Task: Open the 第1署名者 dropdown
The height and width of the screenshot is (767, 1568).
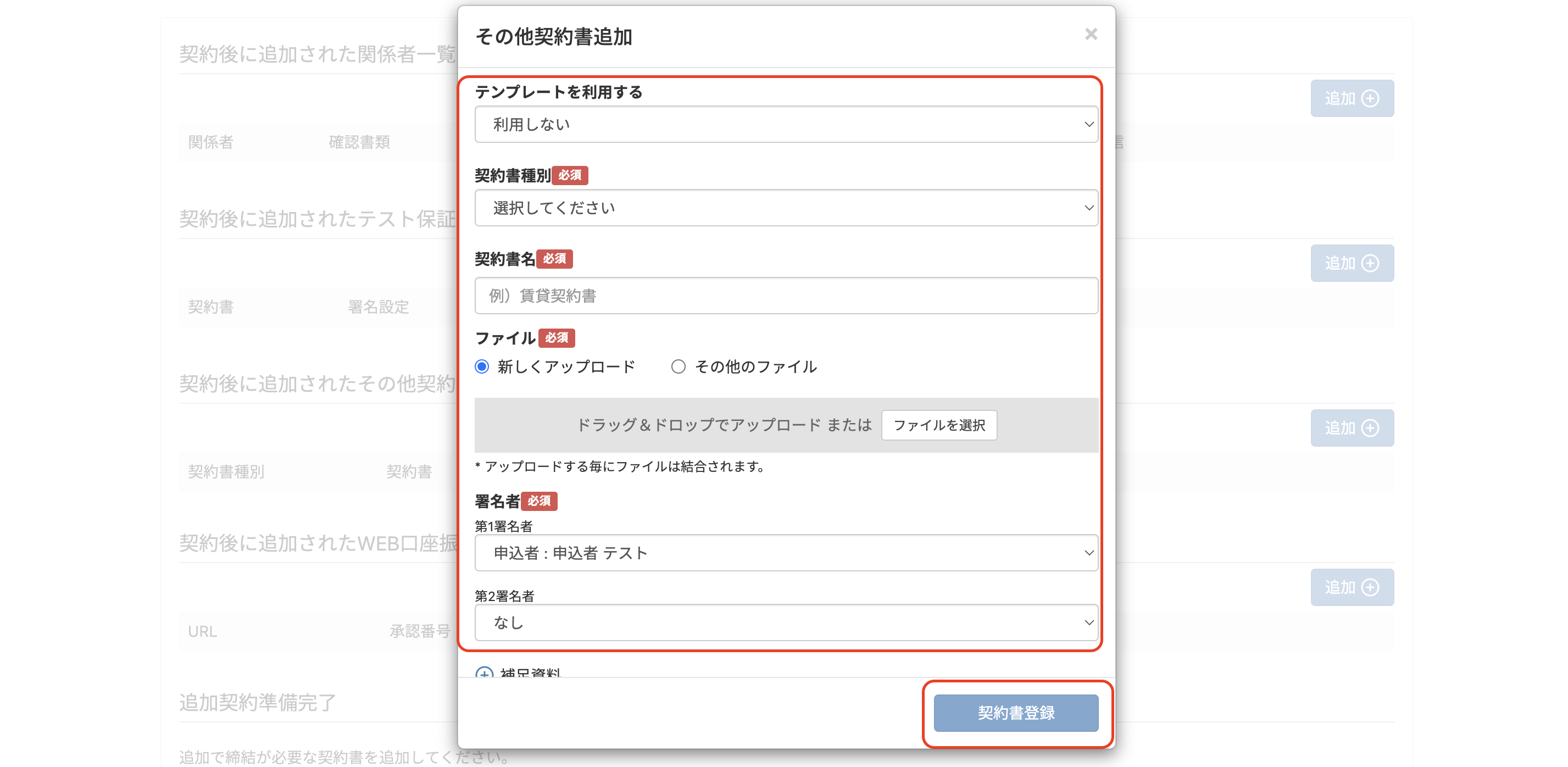Action: click(786, 553)
